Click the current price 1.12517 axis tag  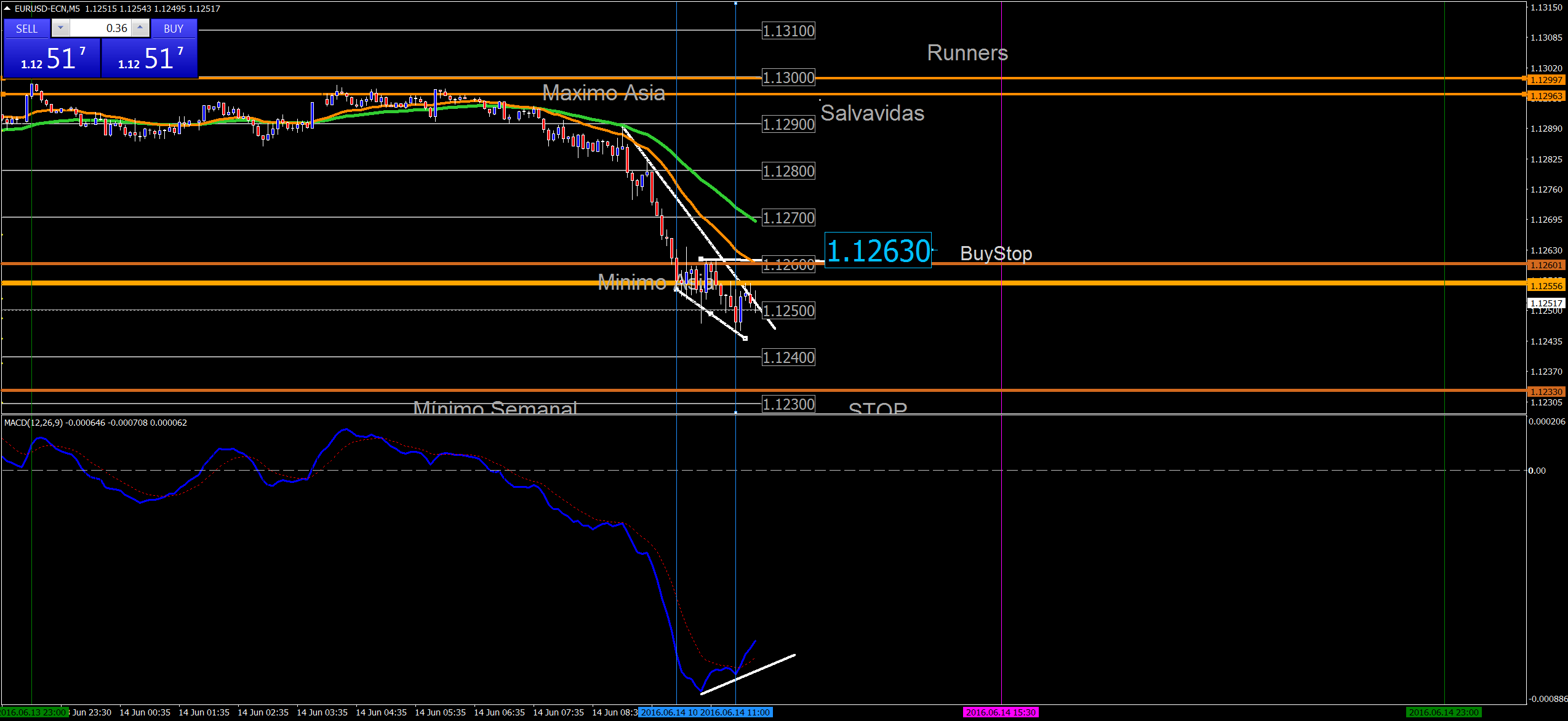click(x=1546, y=303)
